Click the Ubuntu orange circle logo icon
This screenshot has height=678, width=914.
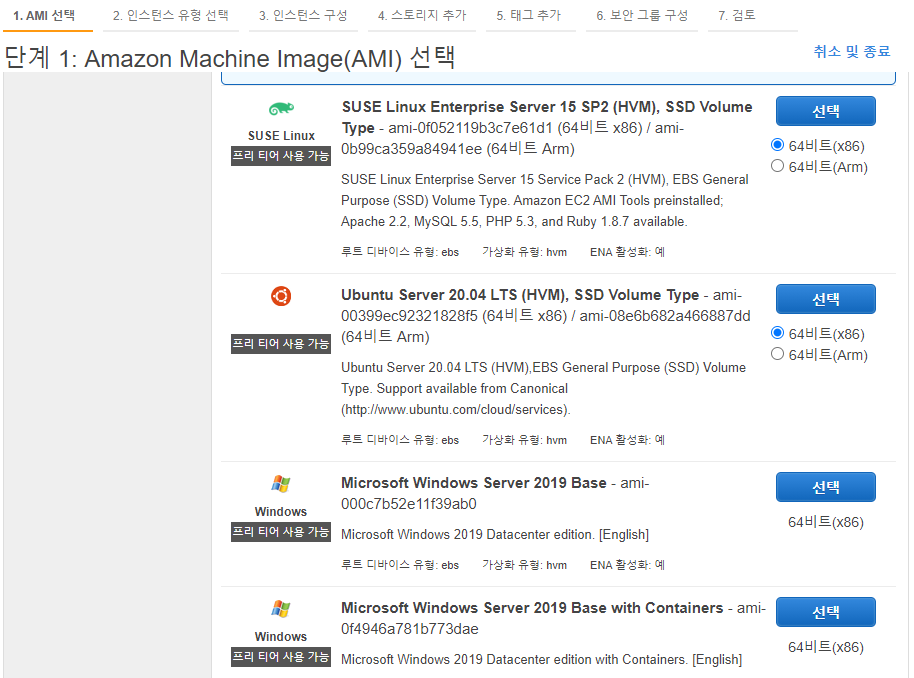(x=281, y=296)
